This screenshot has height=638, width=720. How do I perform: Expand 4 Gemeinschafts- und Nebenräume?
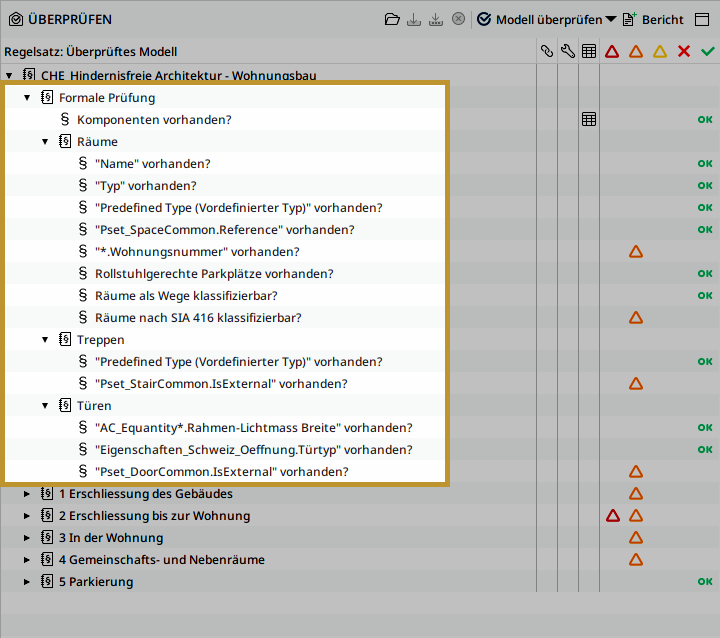pos(27,560)
